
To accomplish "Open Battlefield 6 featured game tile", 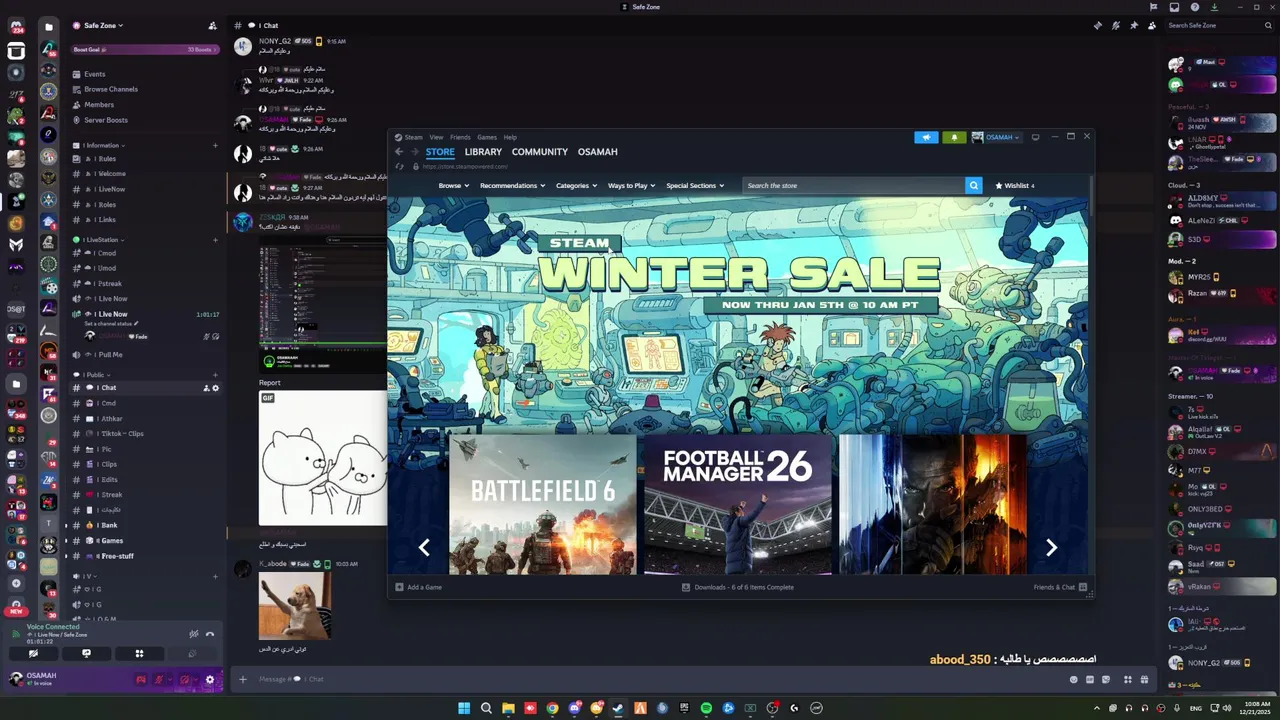I will 542,504.
